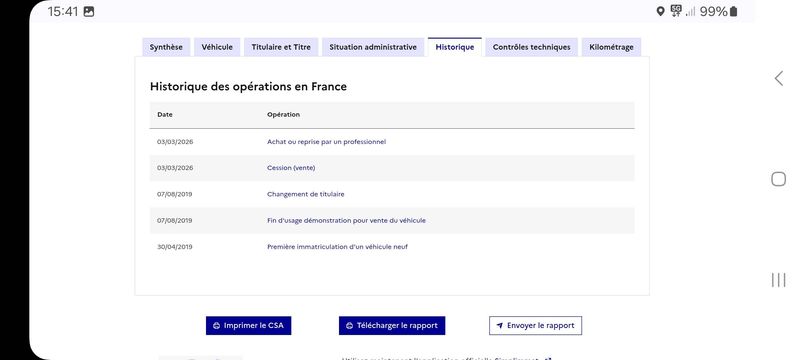This screenshot has height=360, width=800.
Task: Select the Titulaire et Titre tab
Action: click(x=281, y=47)
